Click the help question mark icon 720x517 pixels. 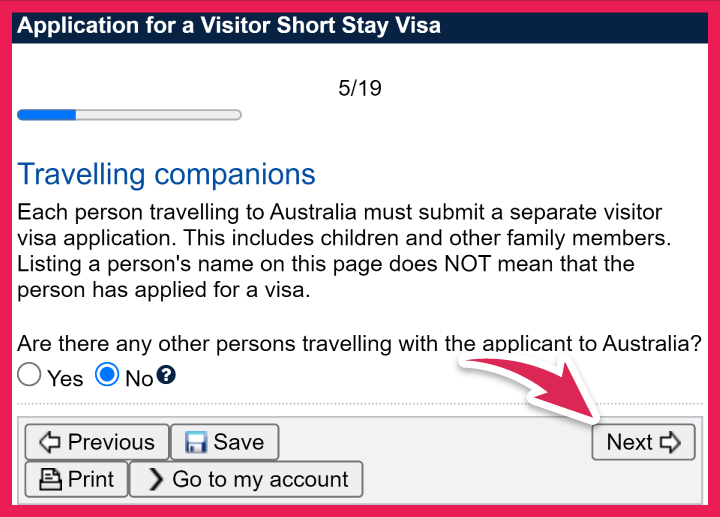click(167, 376)
